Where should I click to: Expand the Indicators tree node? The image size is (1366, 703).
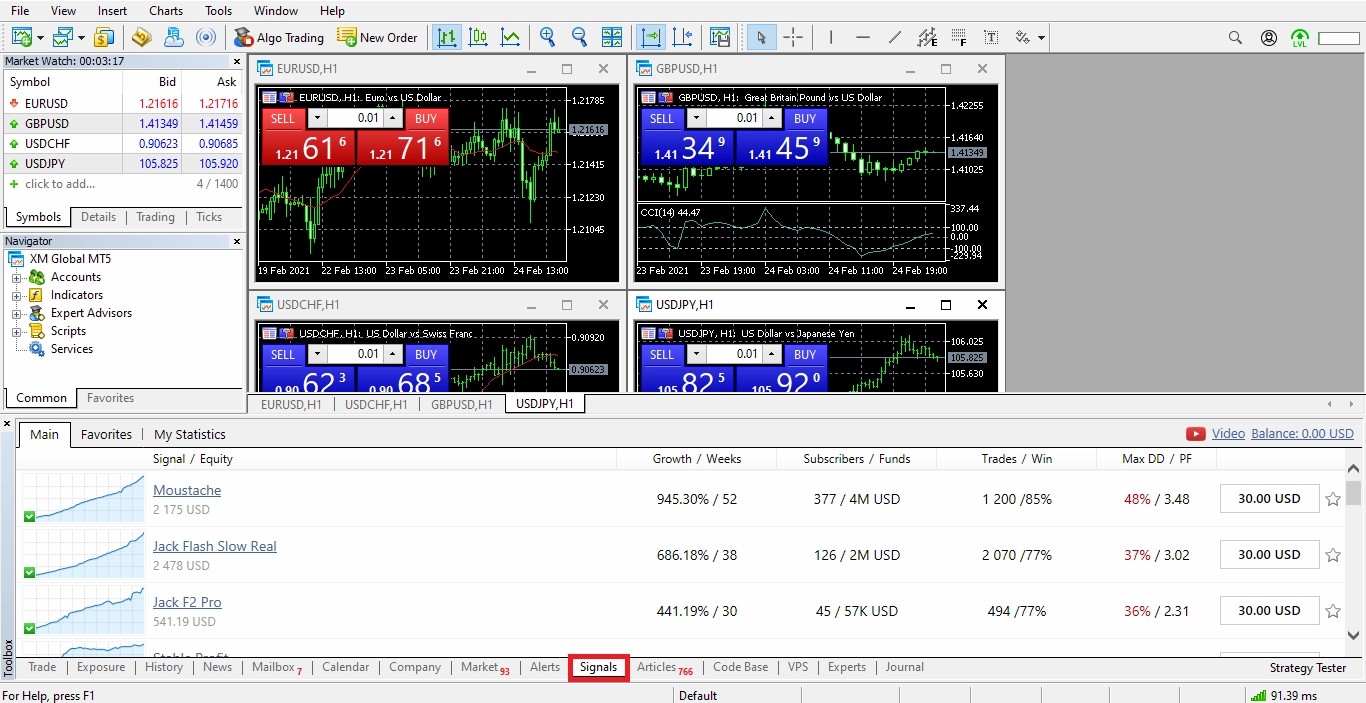click(16, 295)
